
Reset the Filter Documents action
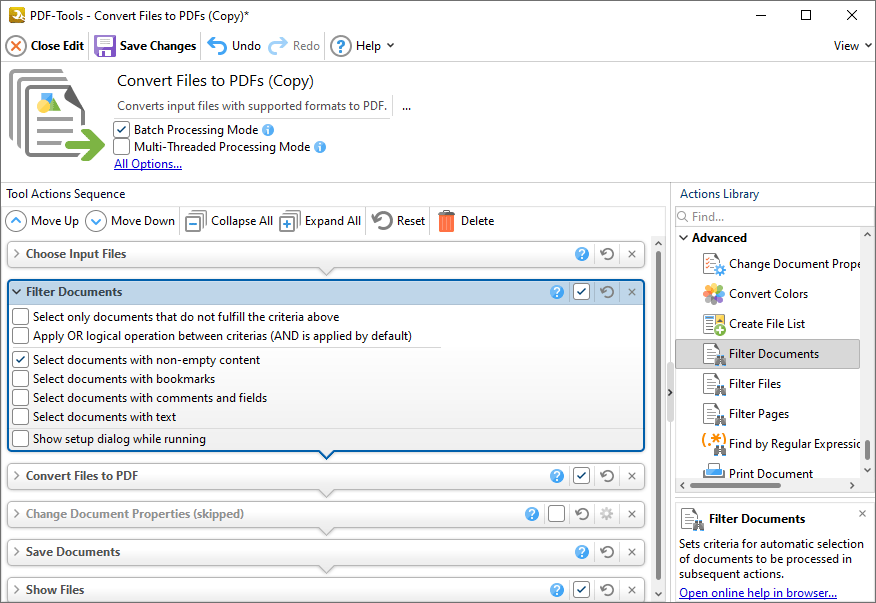[607, 292]
